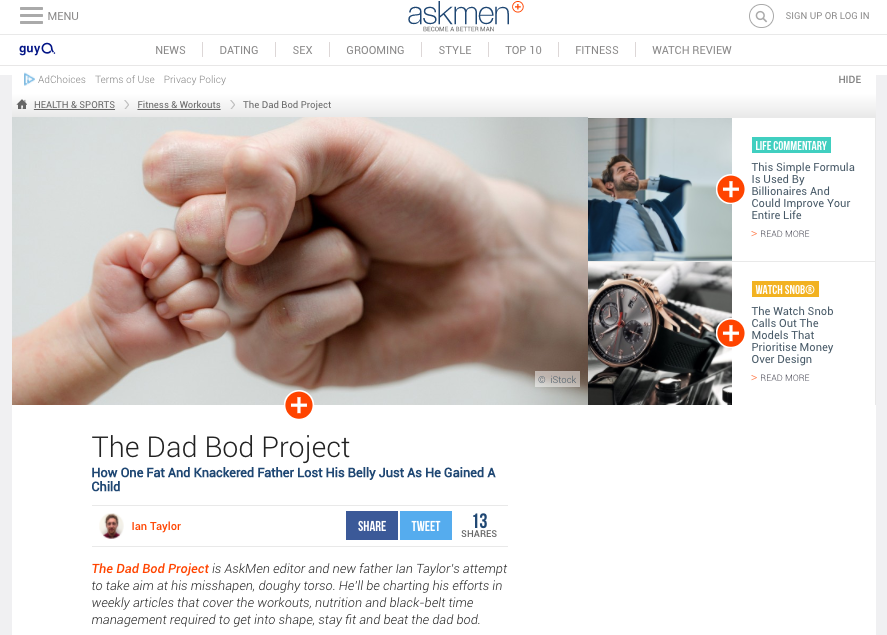The width and height of the screenshot is (887, 635).
Task: Open the hamburger MENU icon
Action: pyautogui.click(x=31, y=16)
